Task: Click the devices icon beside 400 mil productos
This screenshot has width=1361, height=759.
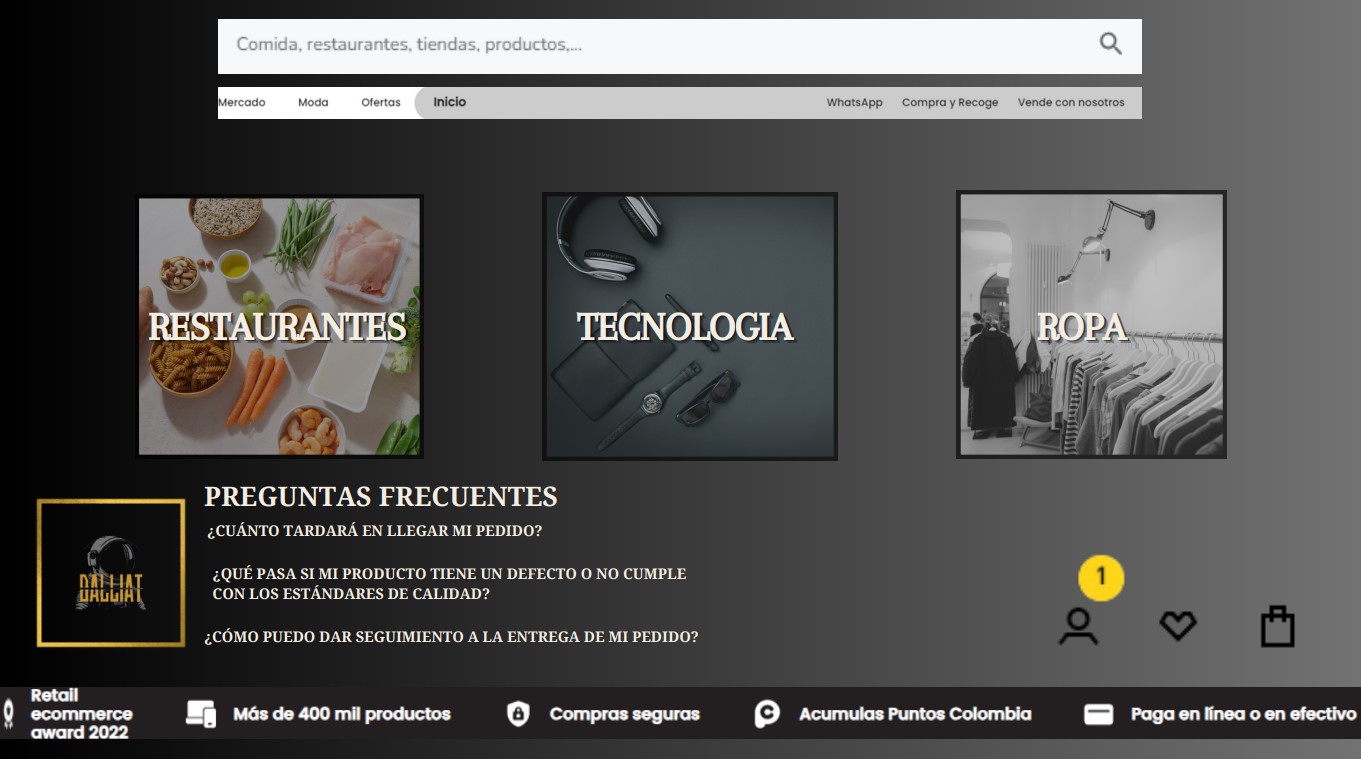Action: point(201,714)
